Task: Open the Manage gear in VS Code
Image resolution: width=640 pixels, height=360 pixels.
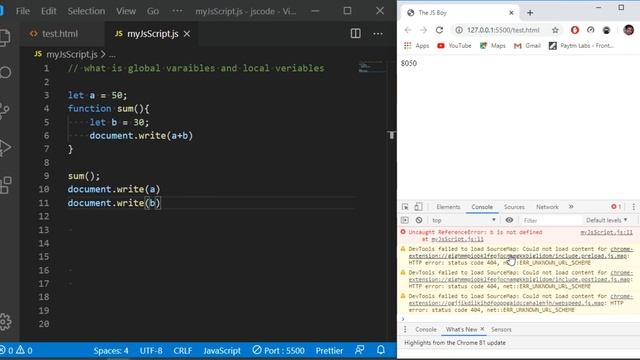Action: [x=5, y=322]
